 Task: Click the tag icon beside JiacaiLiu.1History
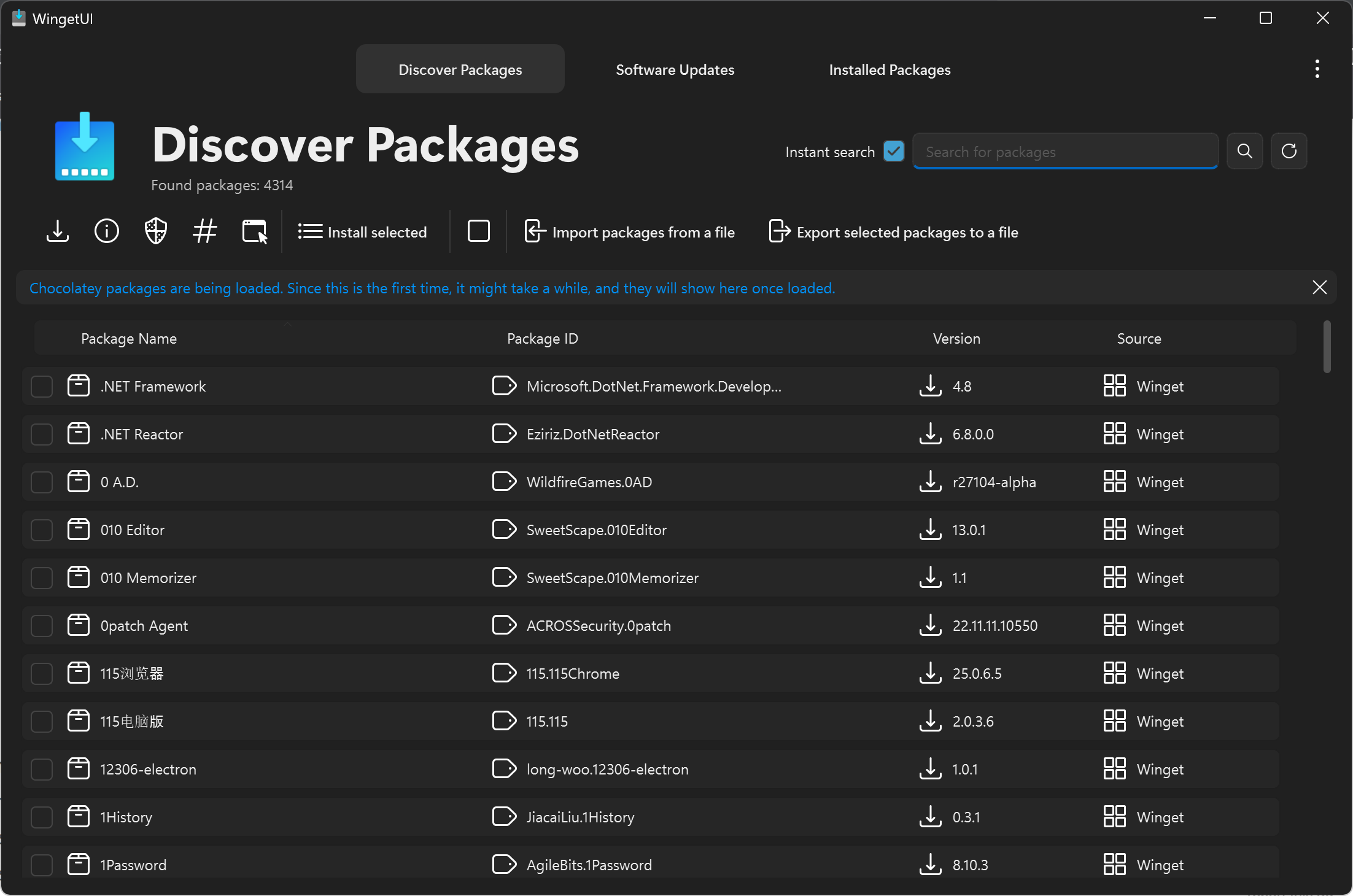tap(505, 816)
